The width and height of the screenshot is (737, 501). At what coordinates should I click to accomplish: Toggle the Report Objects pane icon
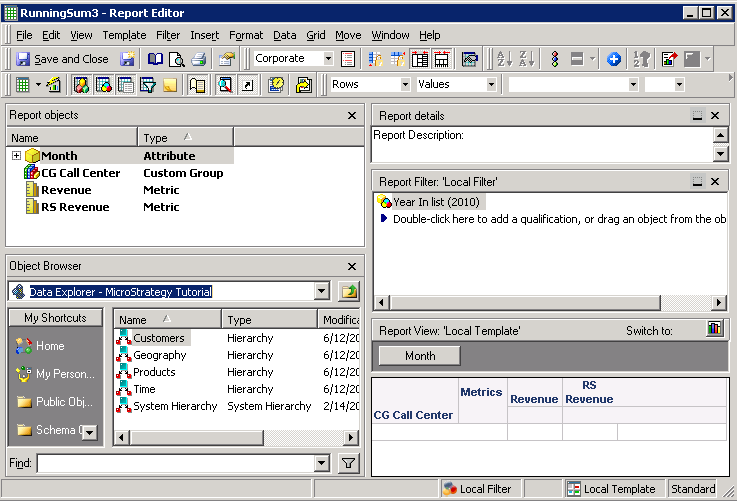pos(82,85)
